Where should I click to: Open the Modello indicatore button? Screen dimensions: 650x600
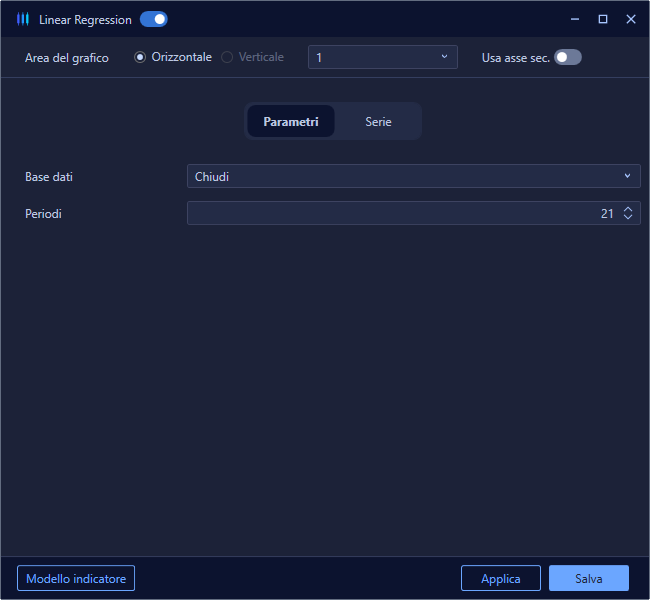76,578
